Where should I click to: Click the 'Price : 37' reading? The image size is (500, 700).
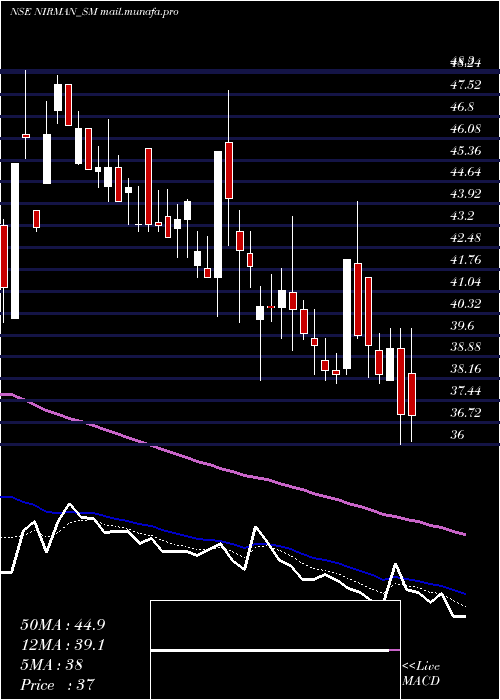[58, 685]
